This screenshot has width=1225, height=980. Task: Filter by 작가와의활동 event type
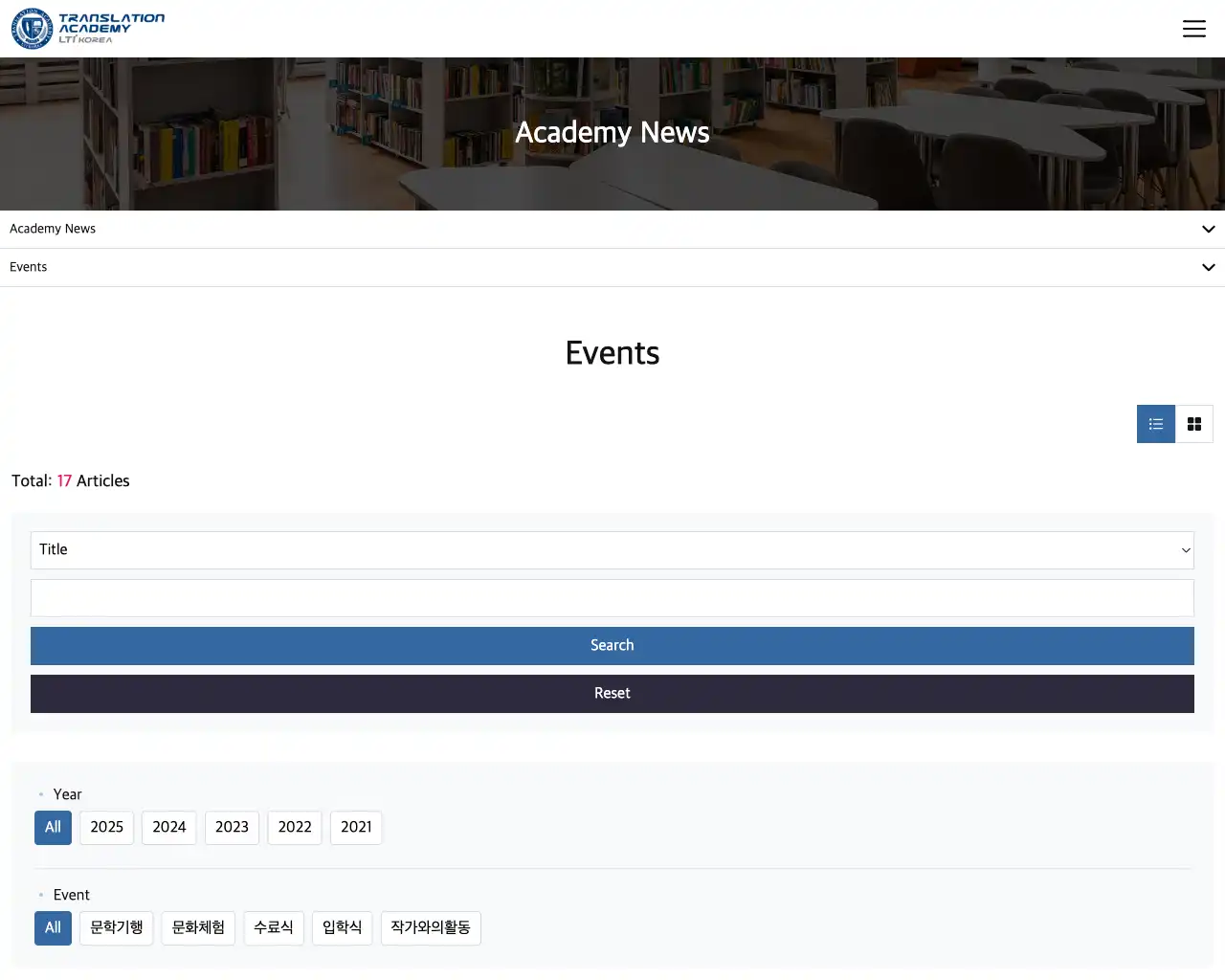[x=431, y=928]
